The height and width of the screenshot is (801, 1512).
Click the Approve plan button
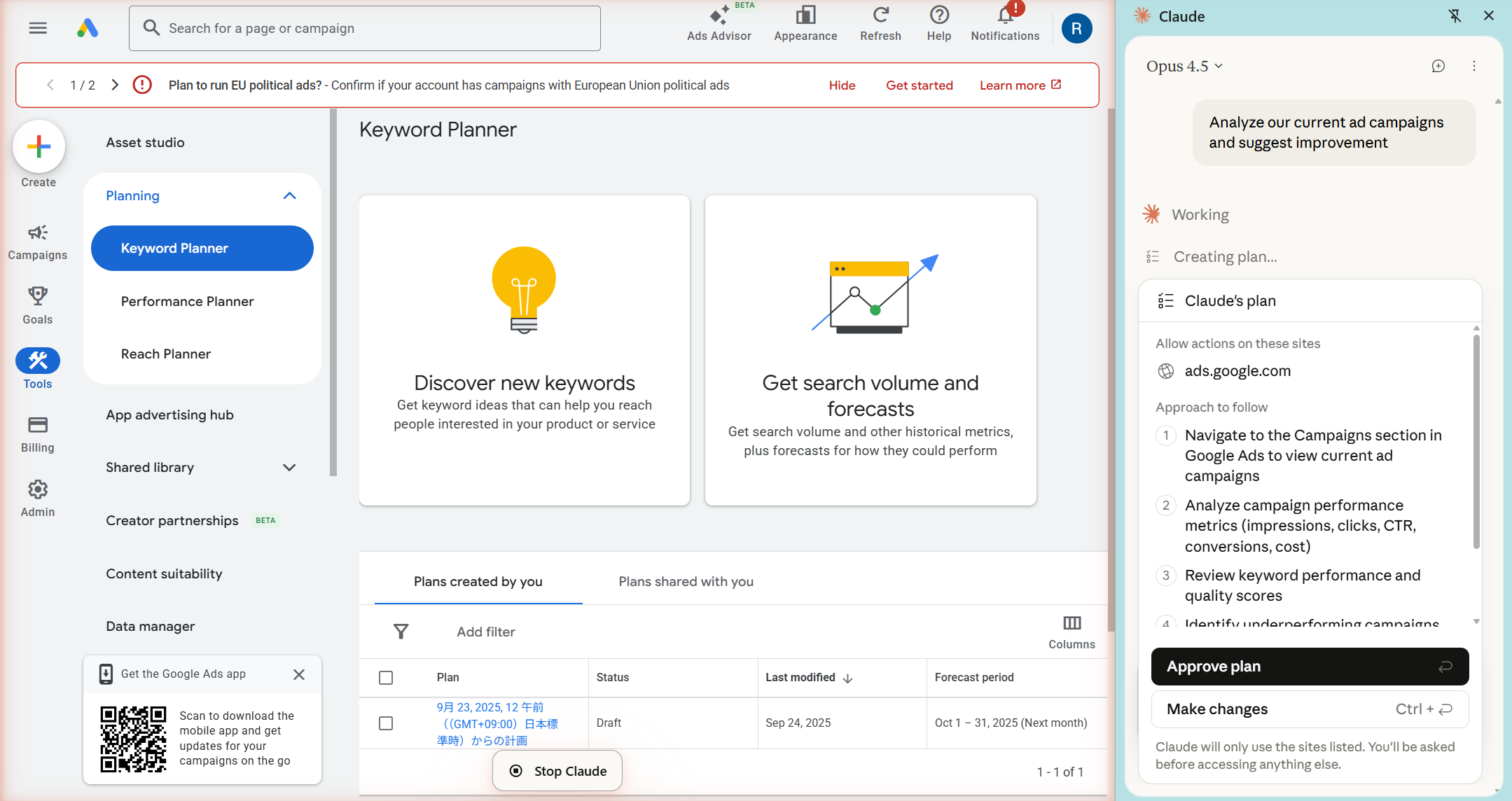(1309, 667)
